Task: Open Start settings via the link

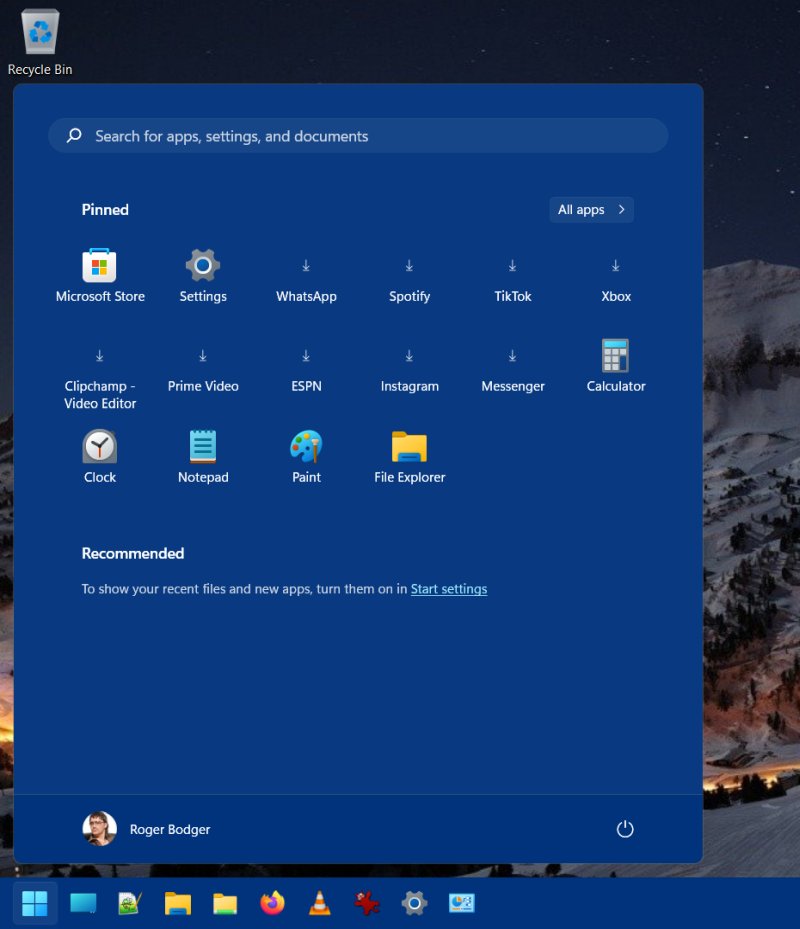Action: pyautogui.click(x=448, y=589)
